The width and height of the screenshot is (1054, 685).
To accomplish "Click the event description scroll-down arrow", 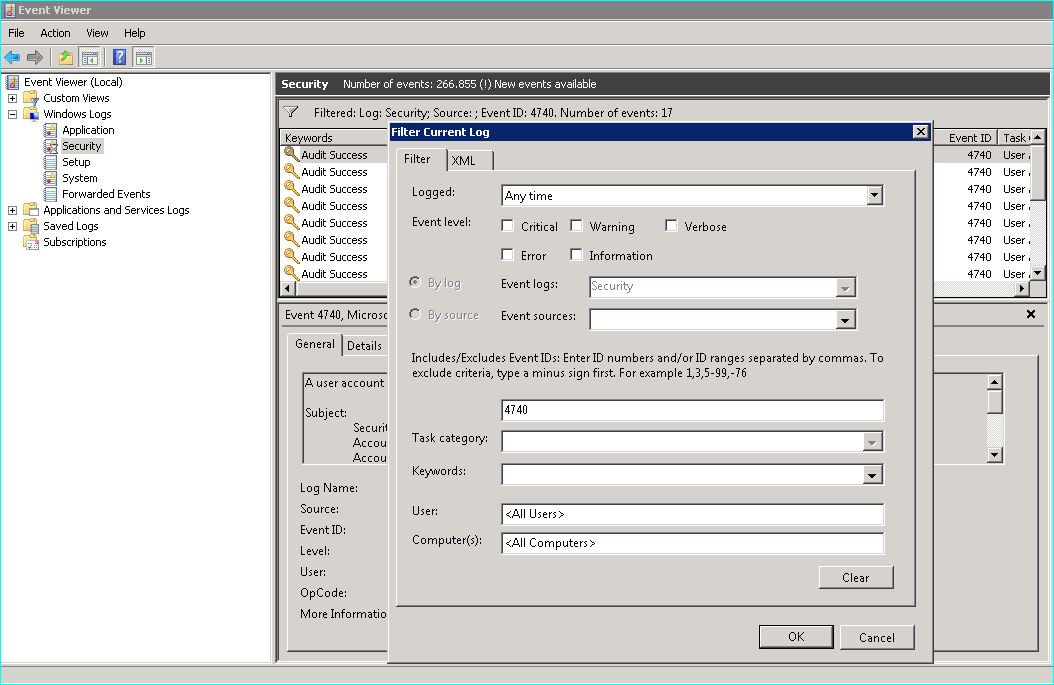I will (x=995, y=455).
